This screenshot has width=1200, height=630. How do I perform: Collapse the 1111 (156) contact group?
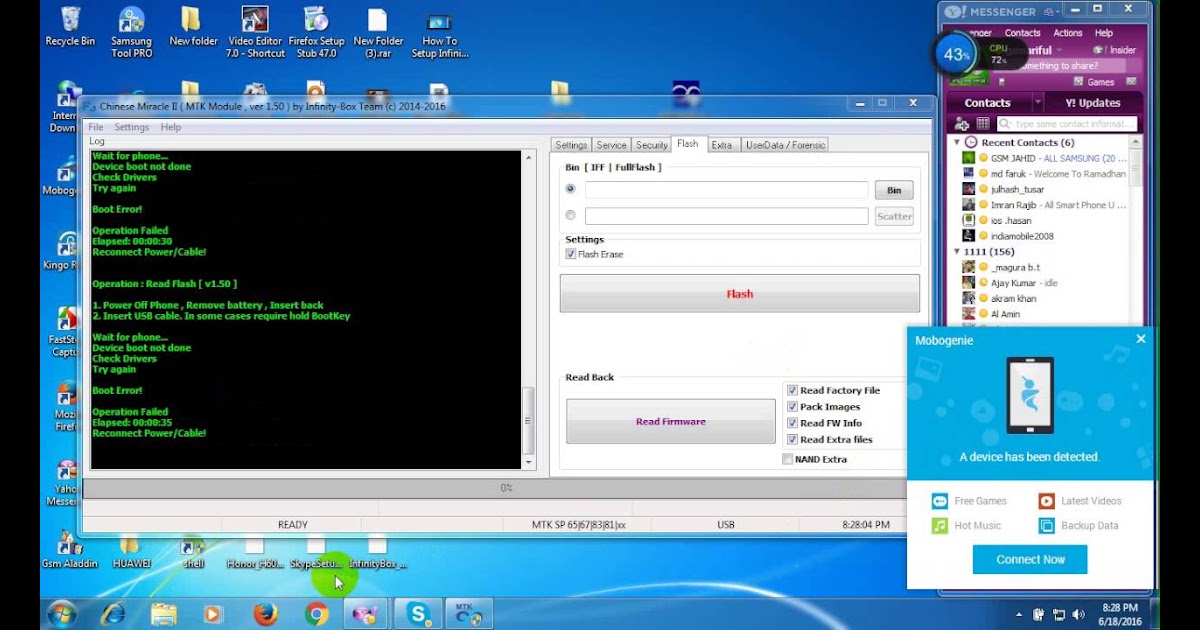pos(957,252)
